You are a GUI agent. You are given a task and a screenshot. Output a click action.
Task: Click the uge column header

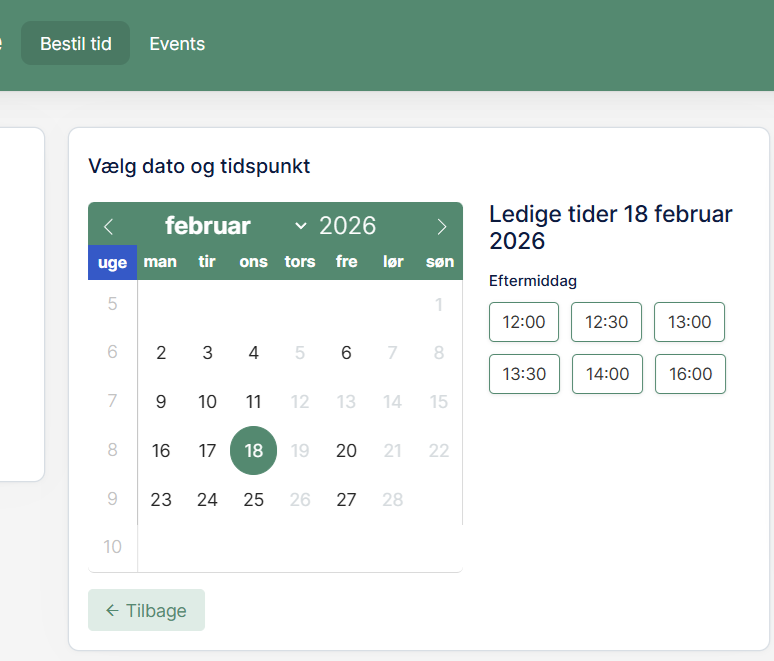click(113, 262)
